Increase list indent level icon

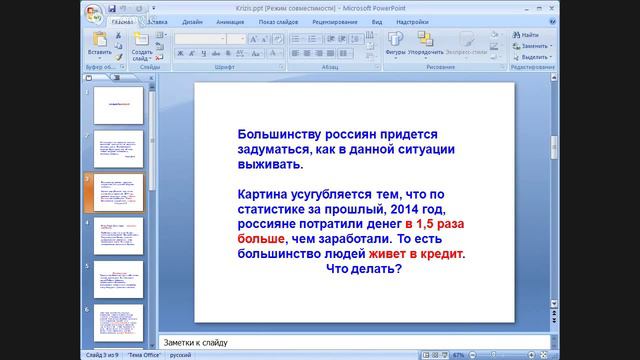[342, 39]
